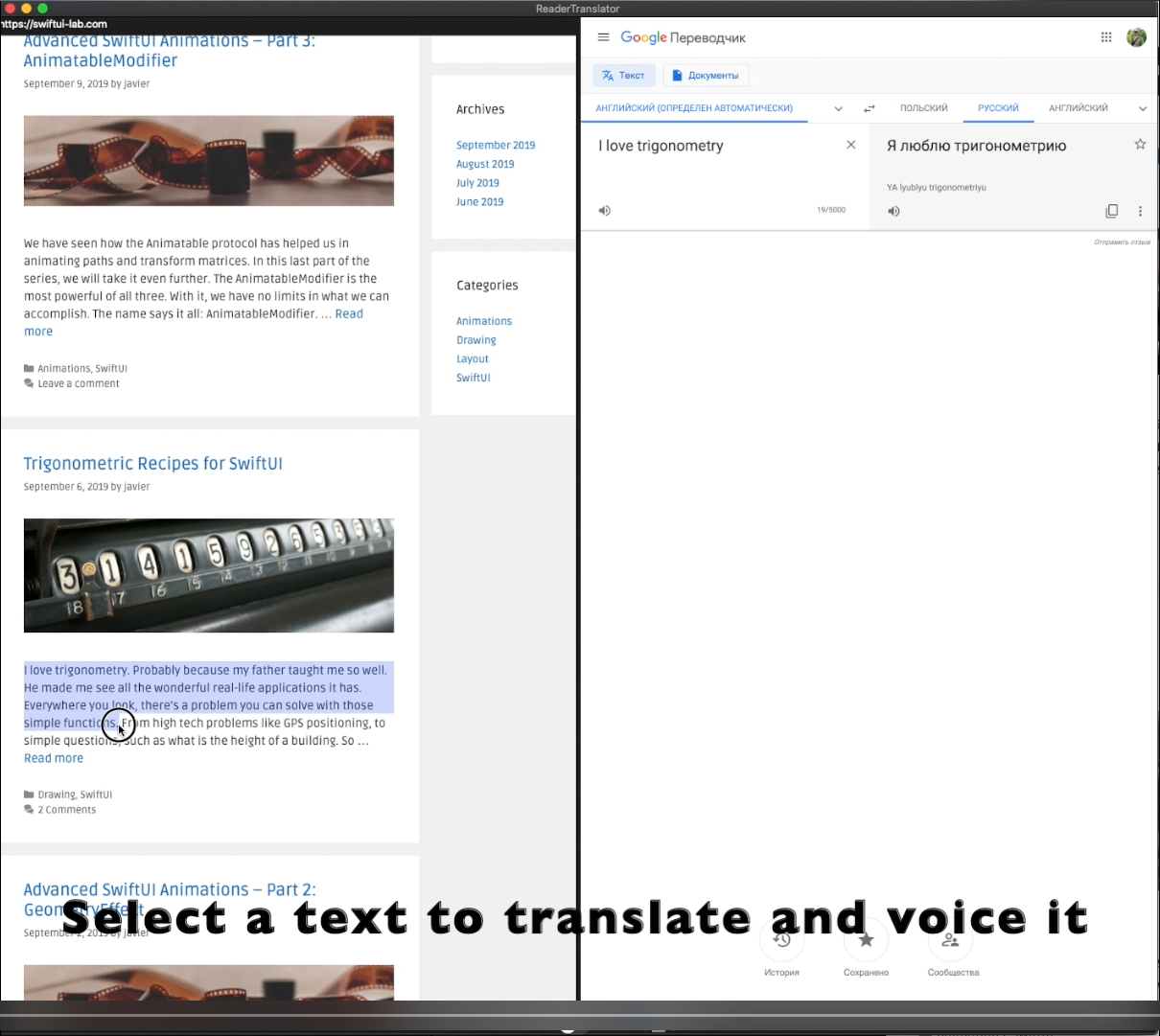
Task: Swap source and target languages
Action: pyautogui.click(x=870, y=108)
